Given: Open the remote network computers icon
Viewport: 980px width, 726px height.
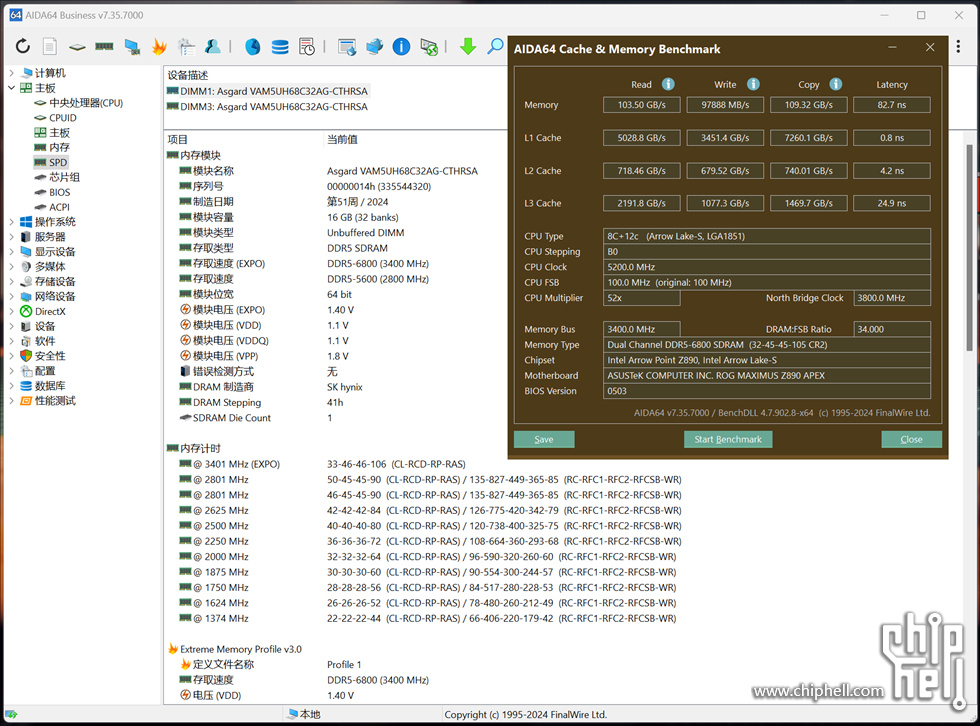Looking at the screenshot, I should pyautogui.click(x=374, y=47).
